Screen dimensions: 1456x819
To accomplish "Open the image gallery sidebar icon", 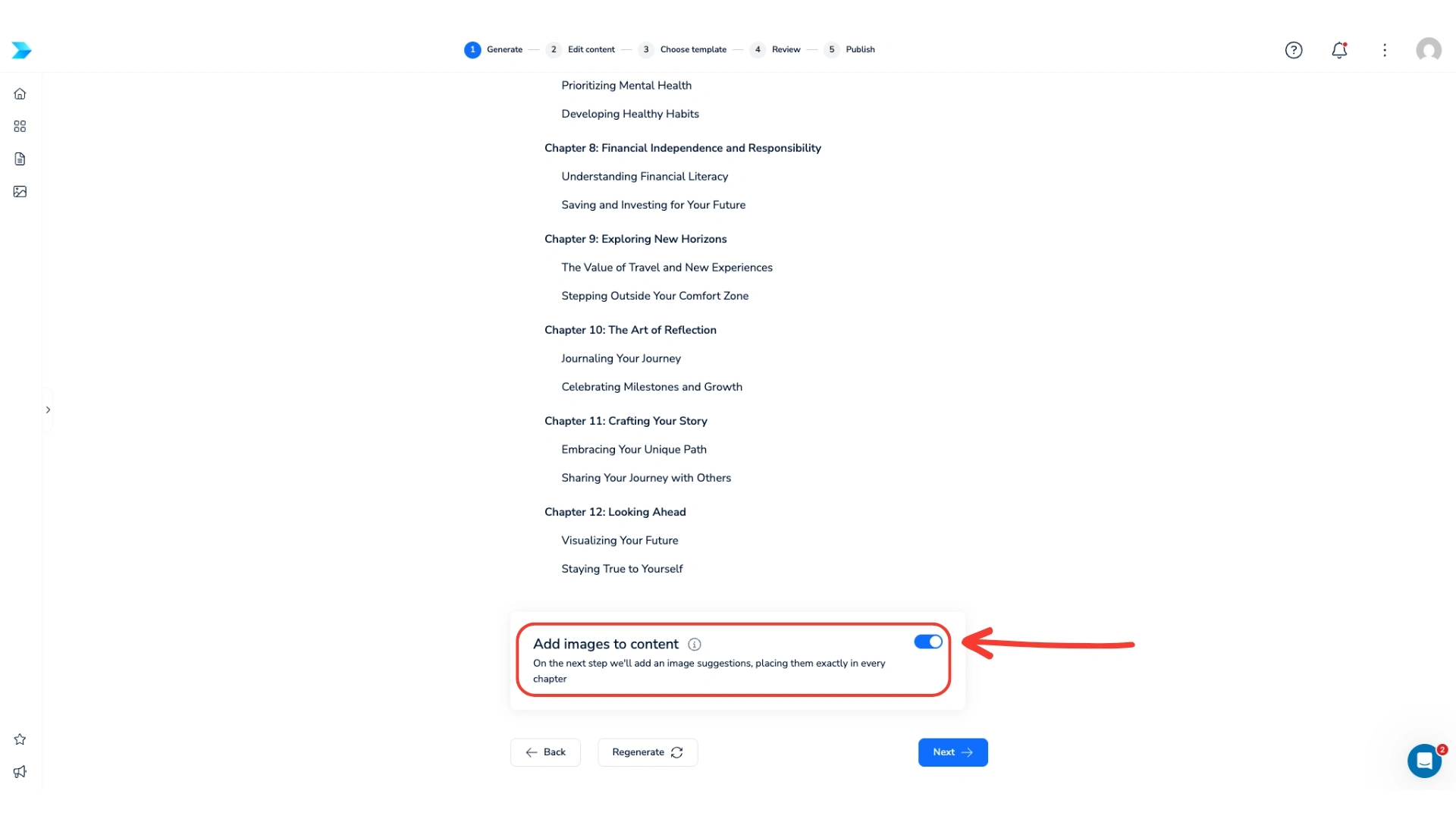I will click(x=20, y=192).
